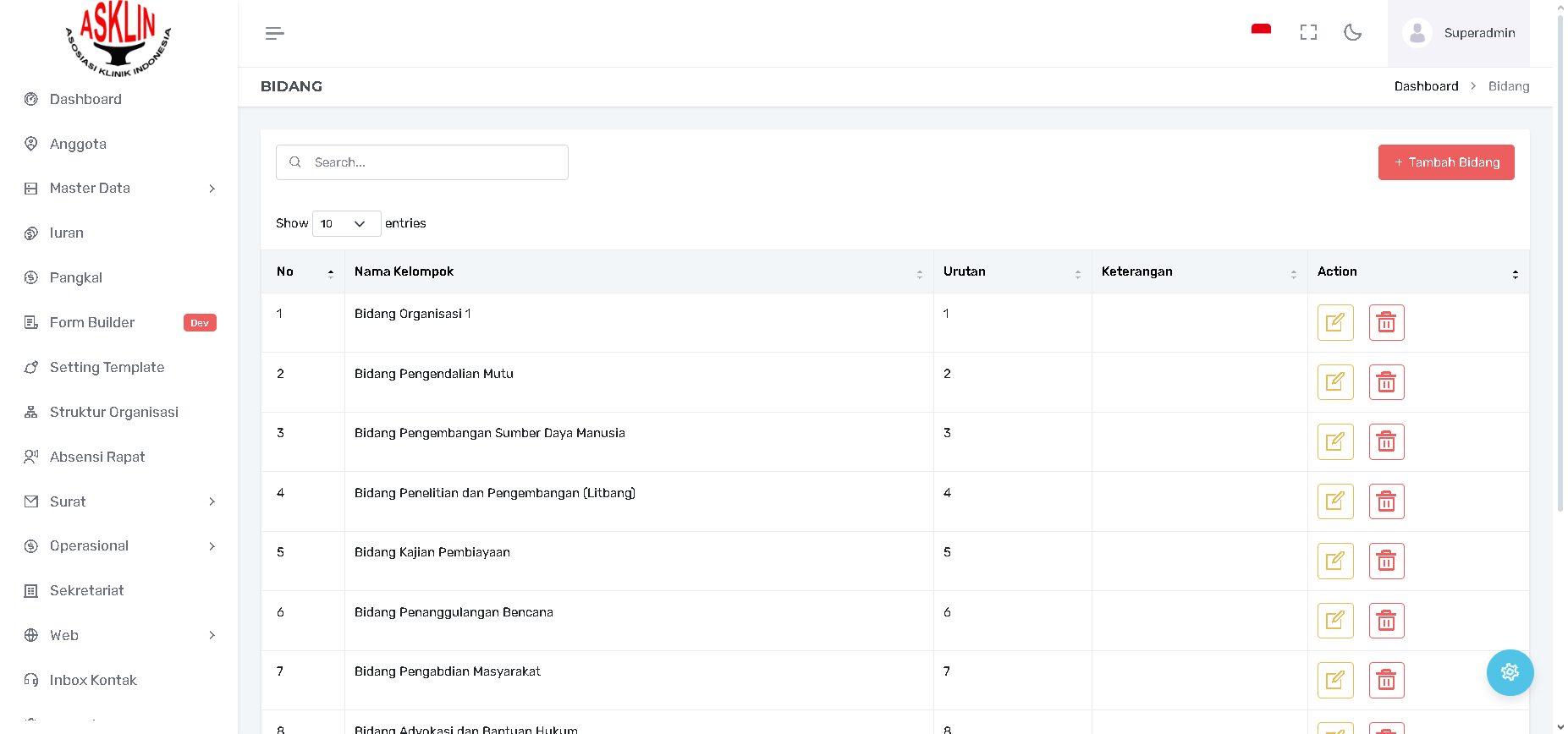Click the Indonesian flag language icon
Image resolution: width=1568 pixels, height=734 pixels.
click(x=1261, y=30)
